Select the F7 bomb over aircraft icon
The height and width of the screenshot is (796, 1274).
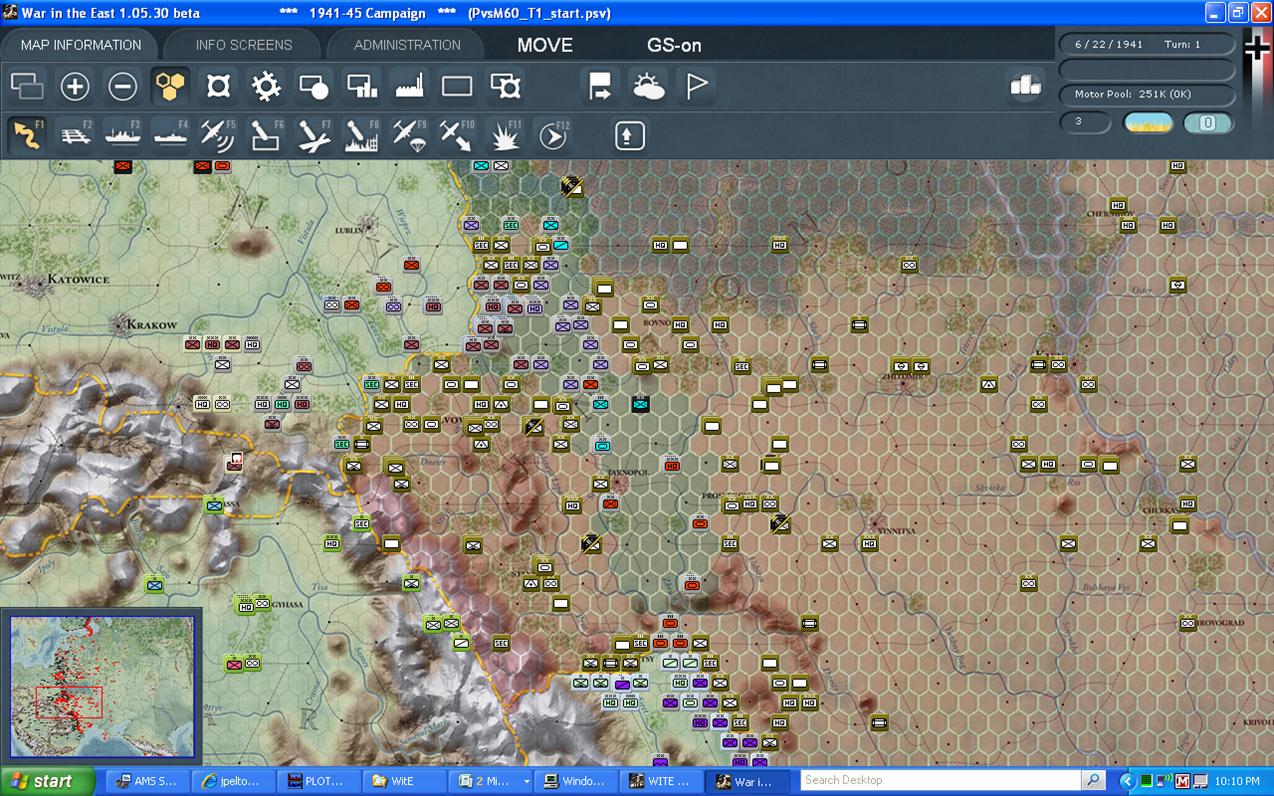tap(314, 135)
